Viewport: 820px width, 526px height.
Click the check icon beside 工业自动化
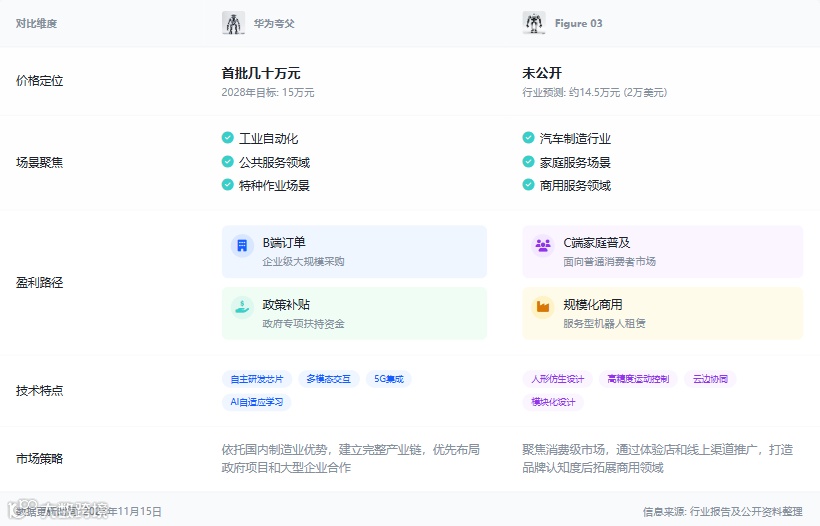pos(227,138)
